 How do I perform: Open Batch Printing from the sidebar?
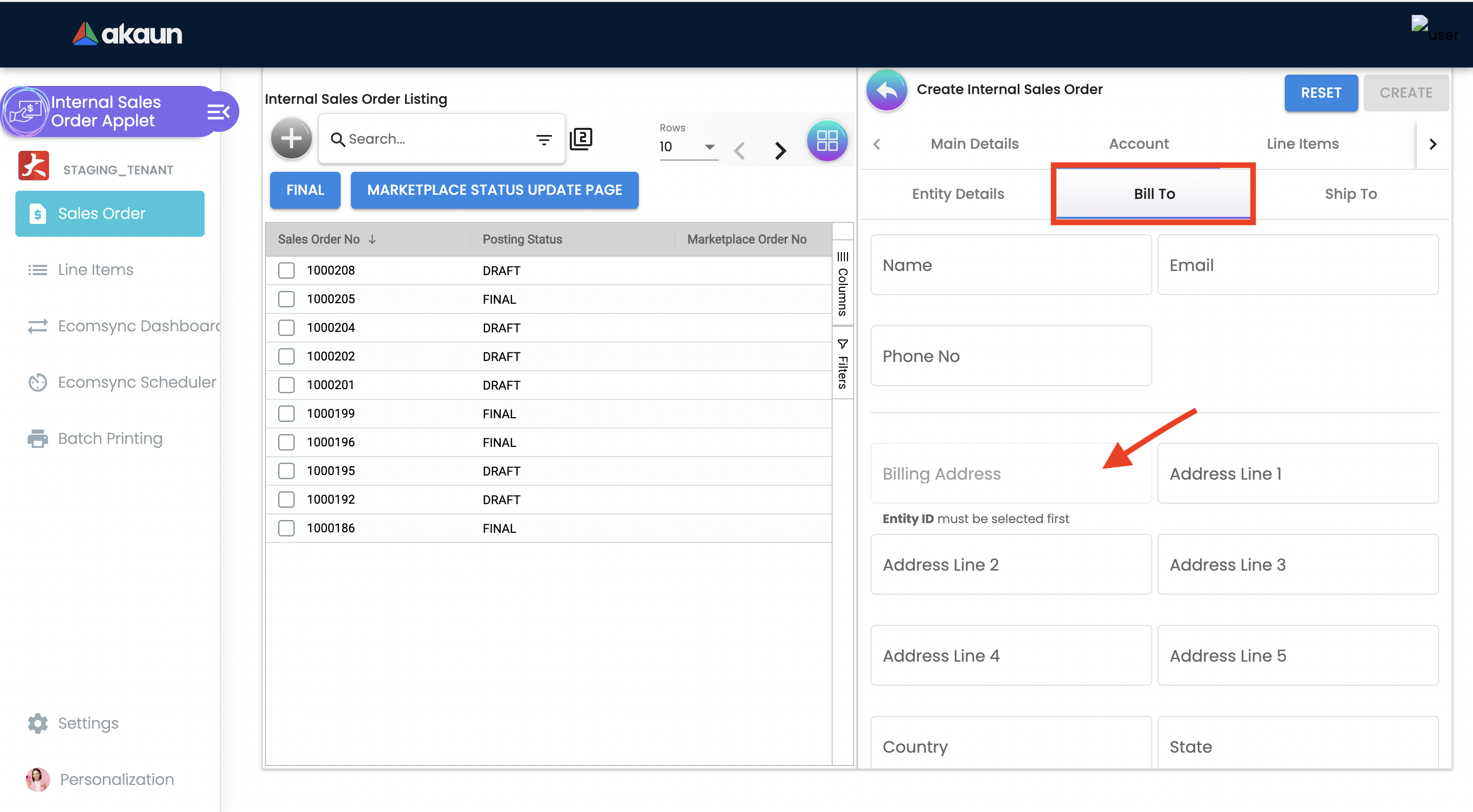point(110,439)
